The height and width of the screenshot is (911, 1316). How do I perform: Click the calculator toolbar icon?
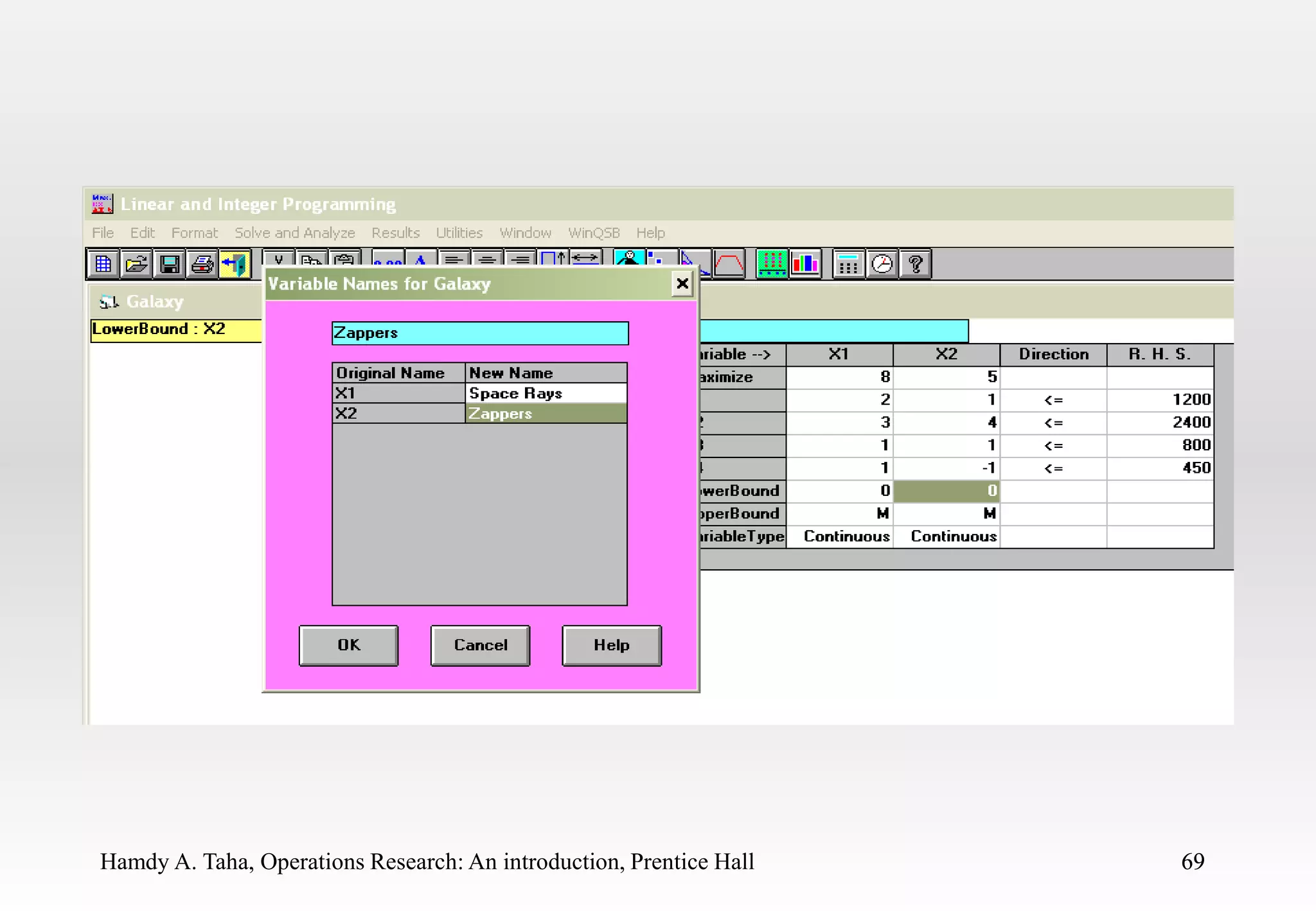848,264
